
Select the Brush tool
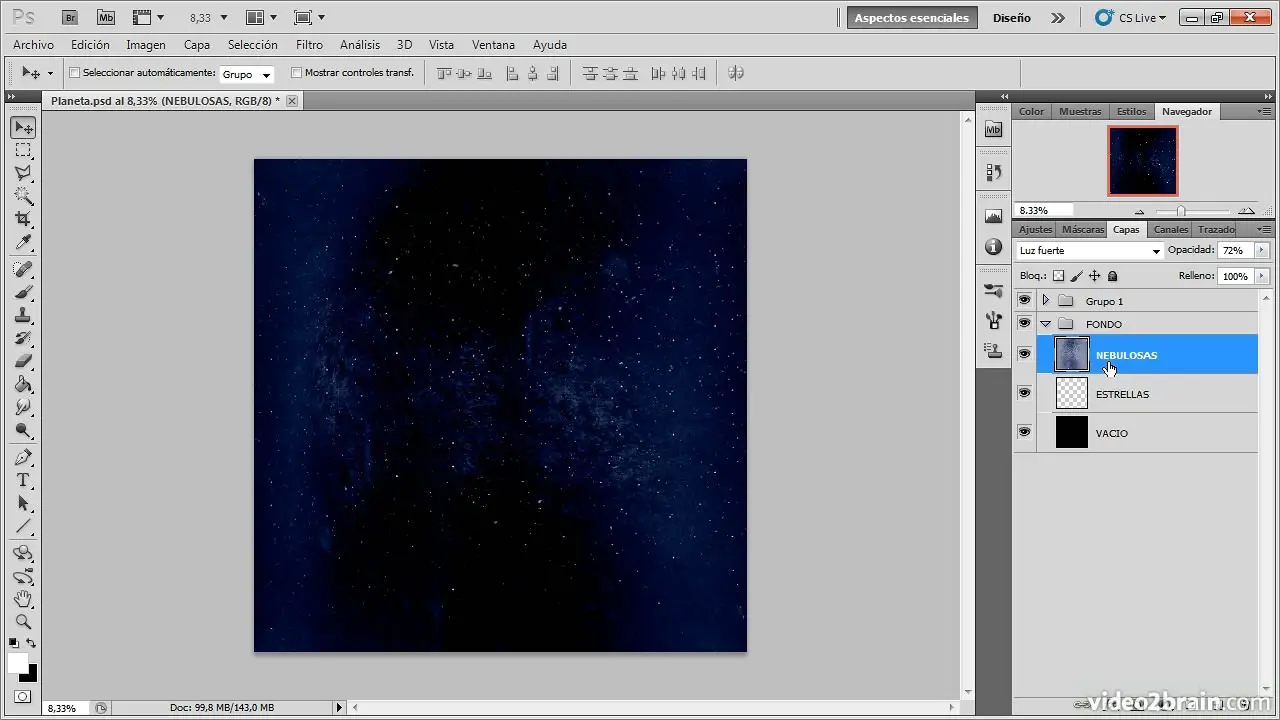pos(24,292)
